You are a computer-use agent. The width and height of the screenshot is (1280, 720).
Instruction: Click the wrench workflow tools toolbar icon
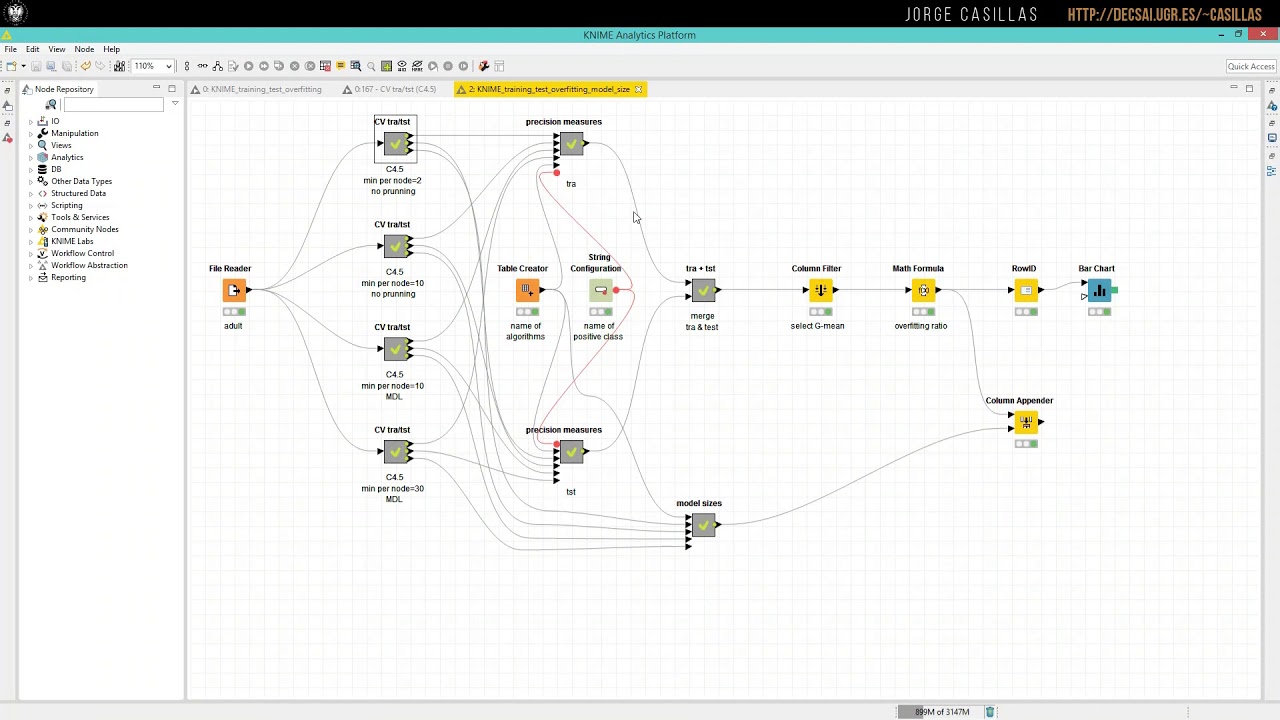tap(484, 66)
